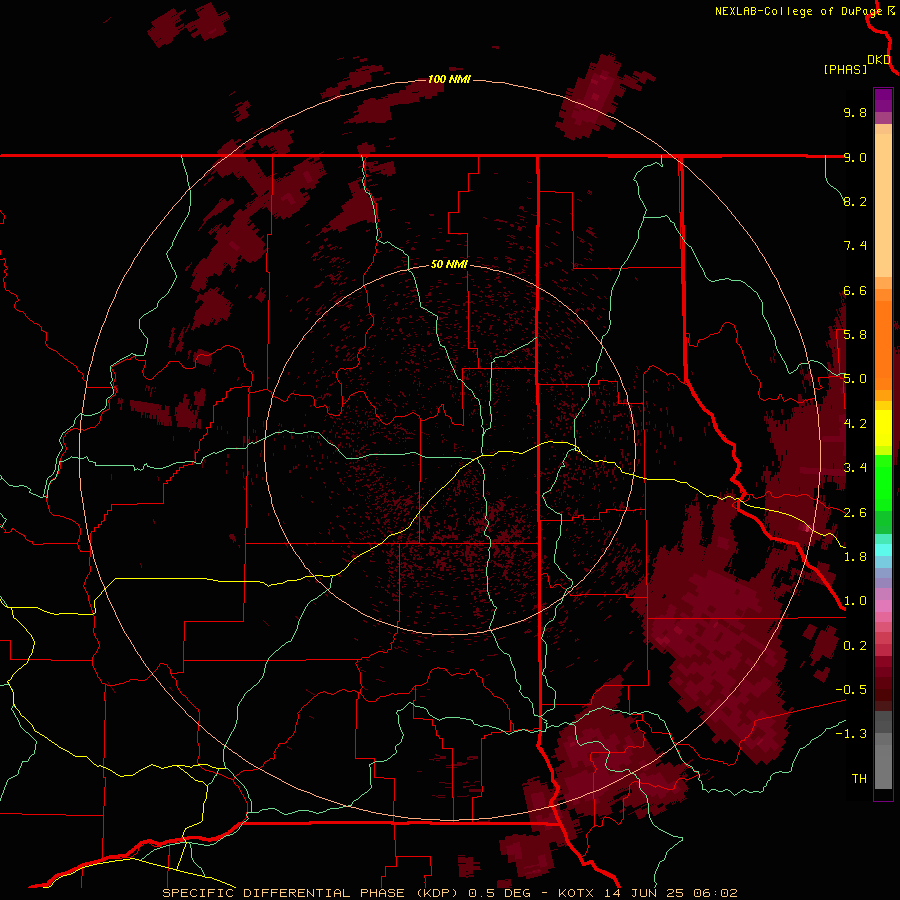Click the 6.6 legend value
Screen dimensions: 900x900
click(855, 290)
